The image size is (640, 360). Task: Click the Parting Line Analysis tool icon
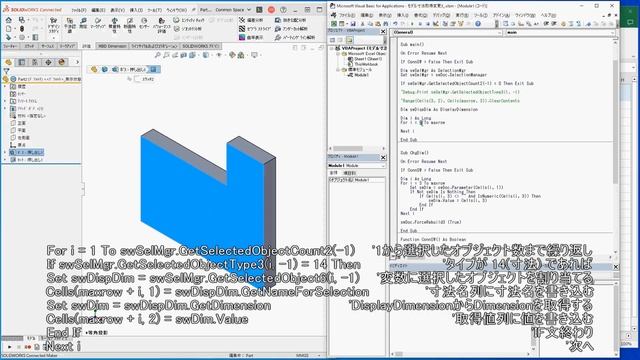(278, 37)
